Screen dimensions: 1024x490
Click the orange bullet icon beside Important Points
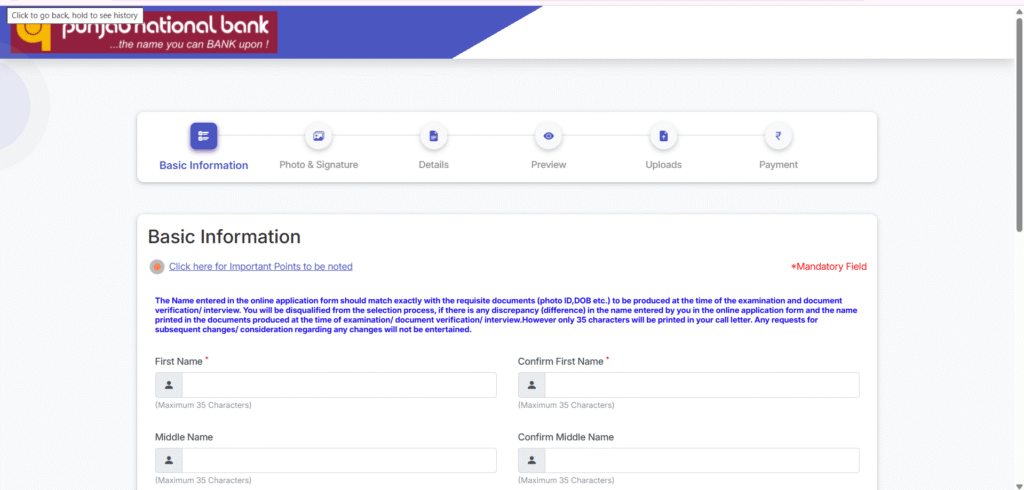[x=157, y=267]
